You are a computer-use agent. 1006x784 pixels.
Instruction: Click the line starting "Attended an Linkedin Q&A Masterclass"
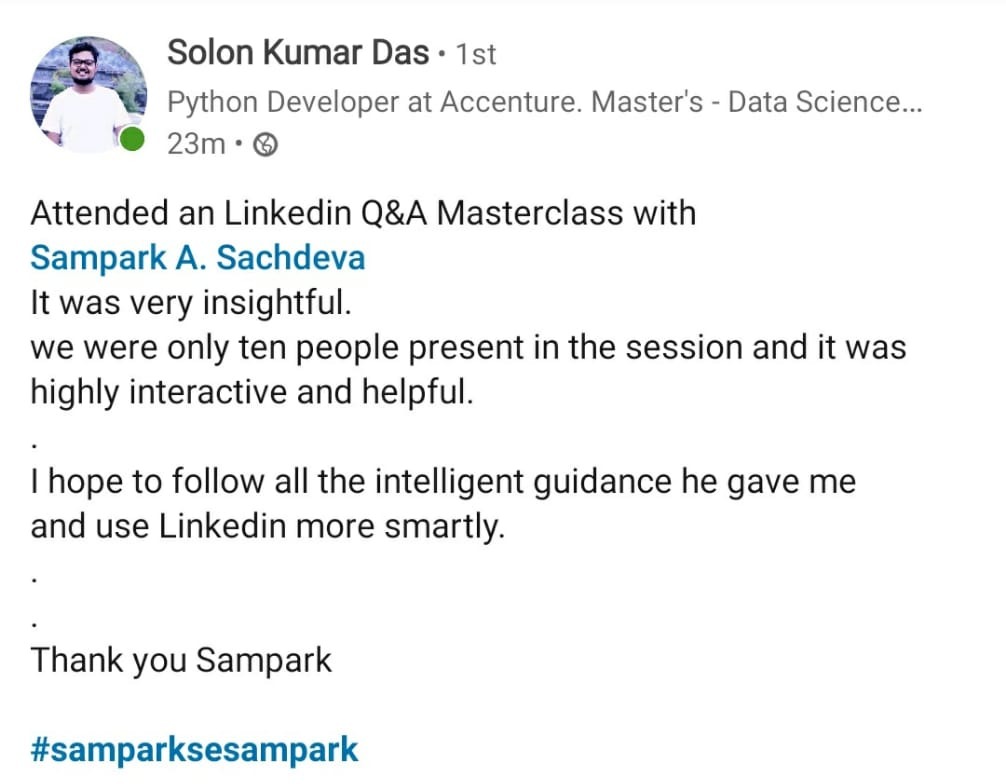[363, 213]
